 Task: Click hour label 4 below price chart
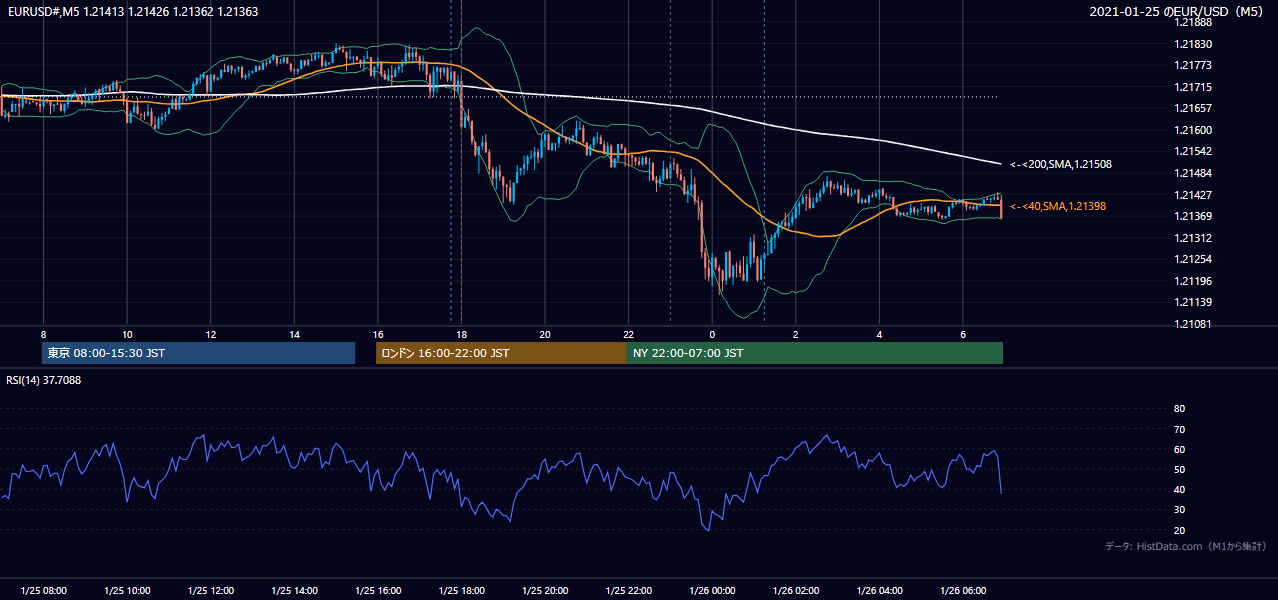click(879, 334)
